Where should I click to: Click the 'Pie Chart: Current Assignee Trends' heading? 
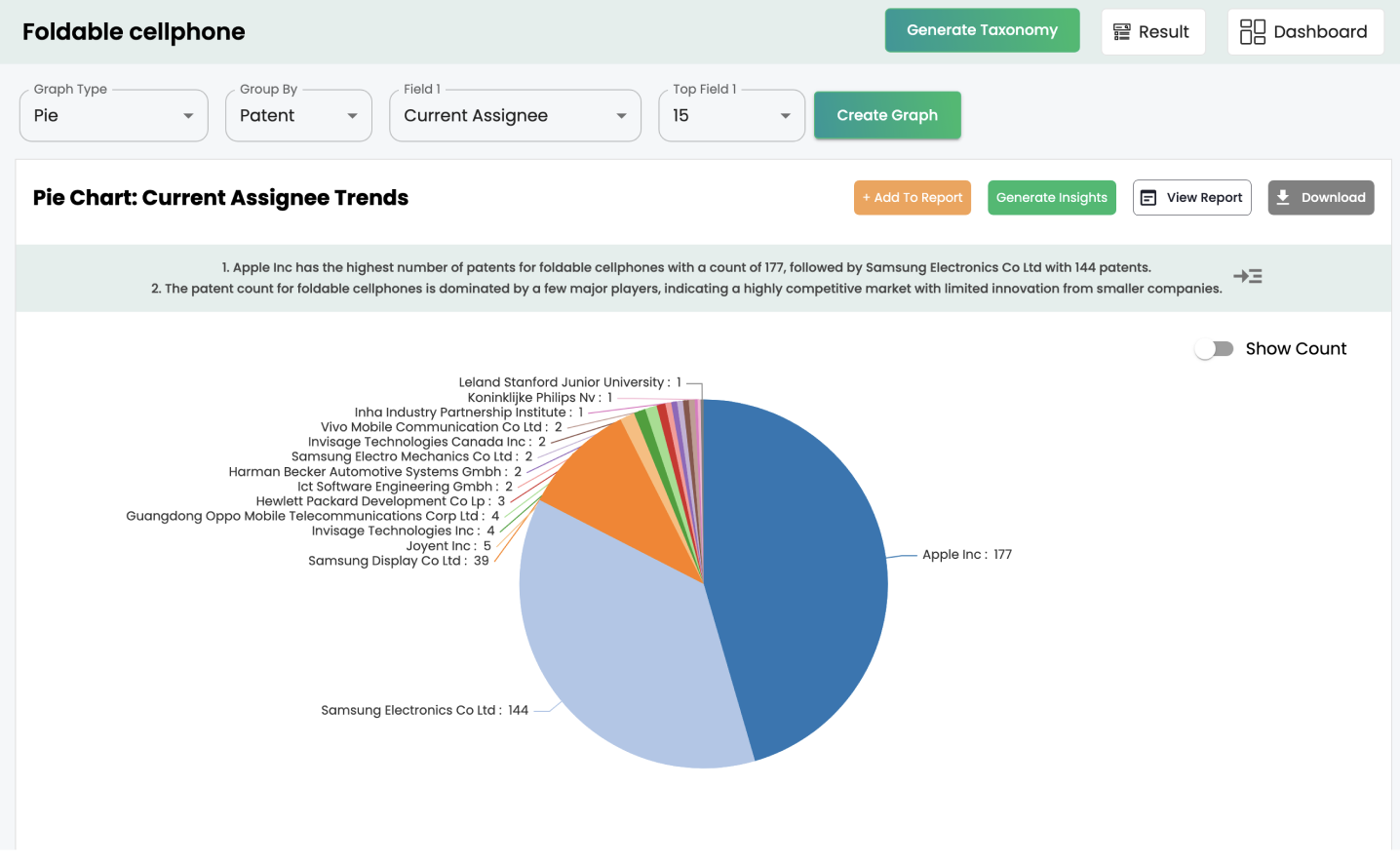click(220, 198)
